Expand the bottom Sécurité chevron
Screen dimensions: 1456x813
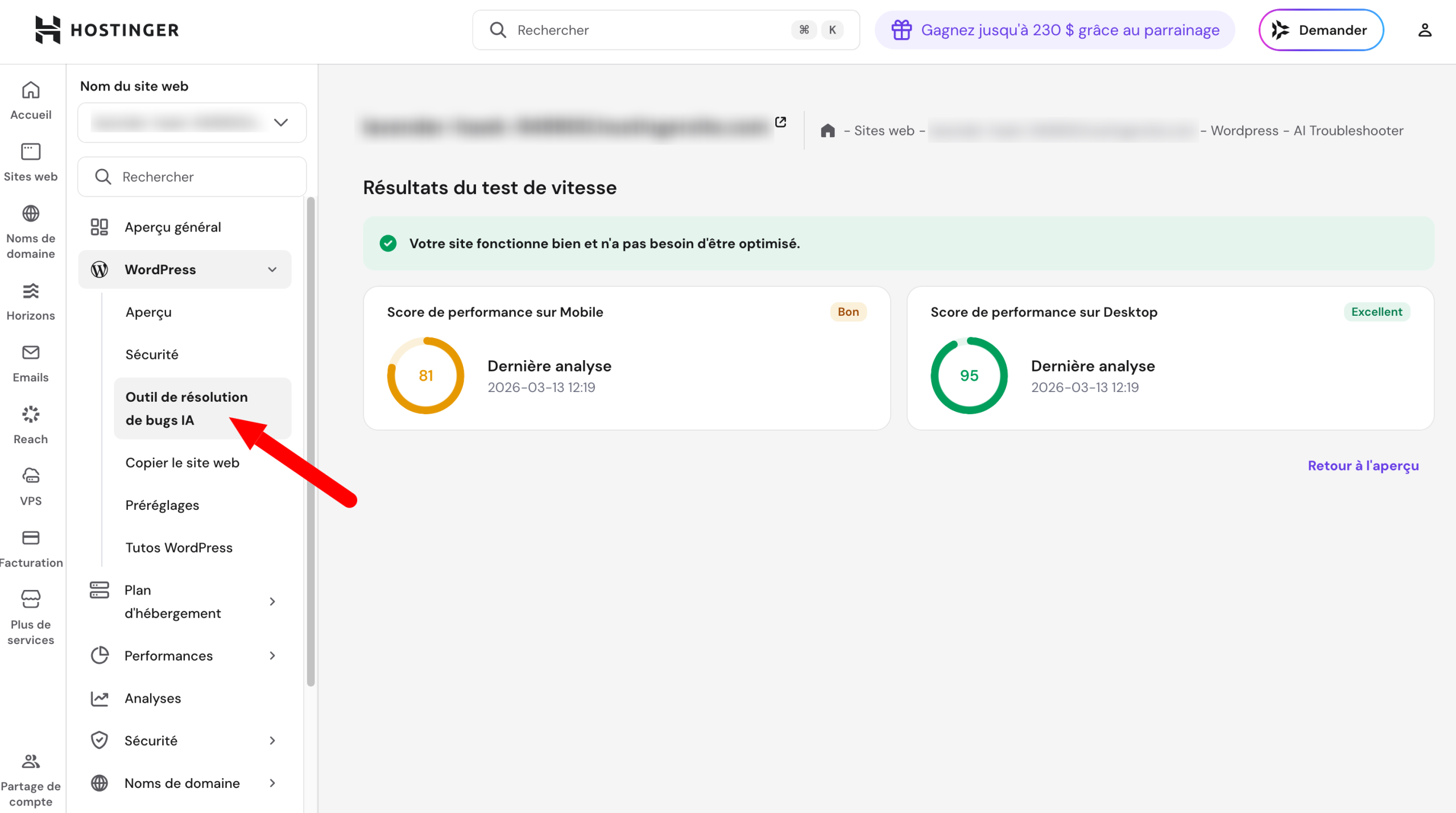(272, 740)
